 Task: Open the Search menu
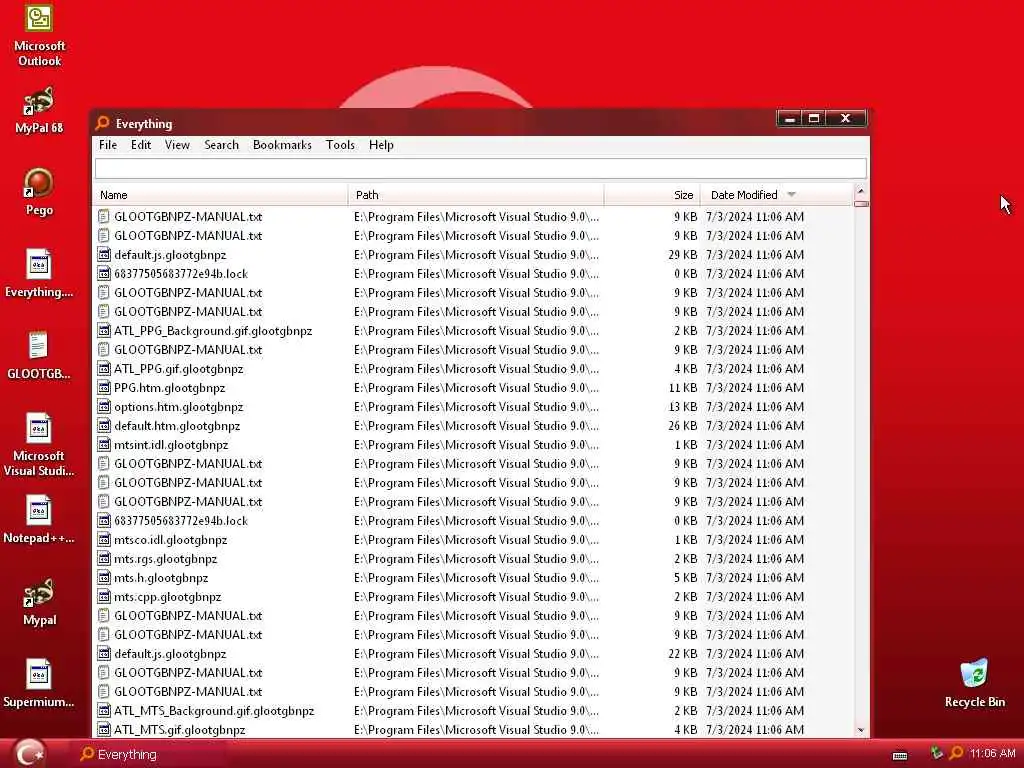tap(221, 145)
